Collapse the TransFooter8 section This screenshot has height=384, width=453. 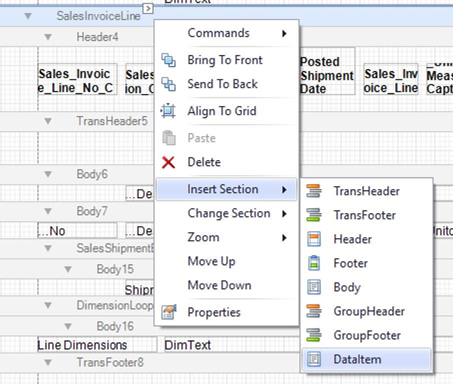[48, 362]
